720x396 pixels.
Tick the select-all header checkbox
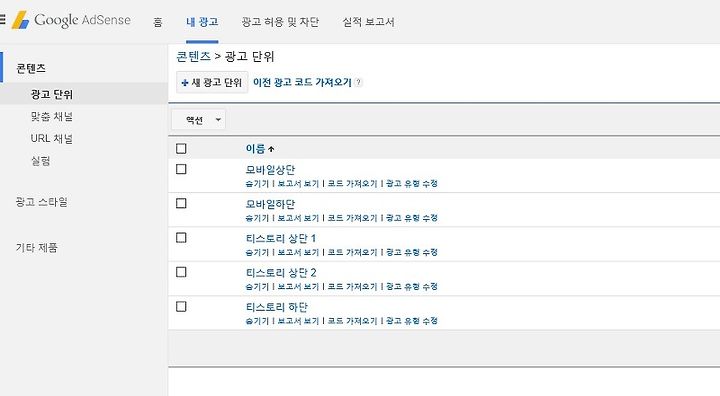(181, 148)
